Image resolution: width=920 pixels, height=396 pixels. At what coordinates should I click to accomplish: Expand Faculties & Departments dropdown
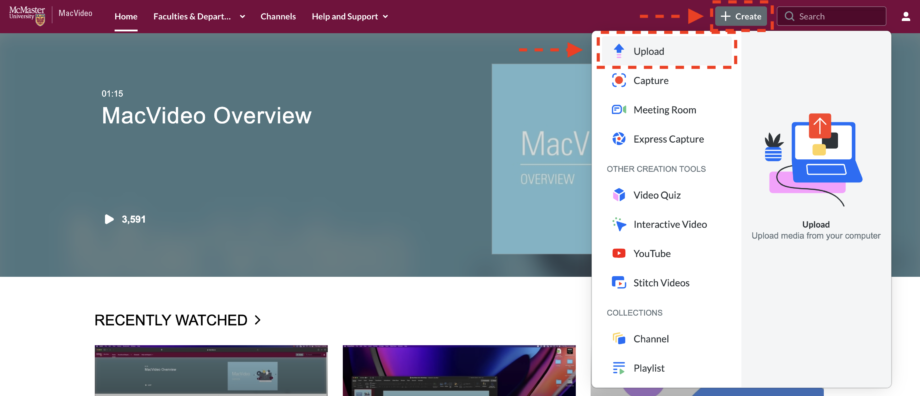pos(242,16)
